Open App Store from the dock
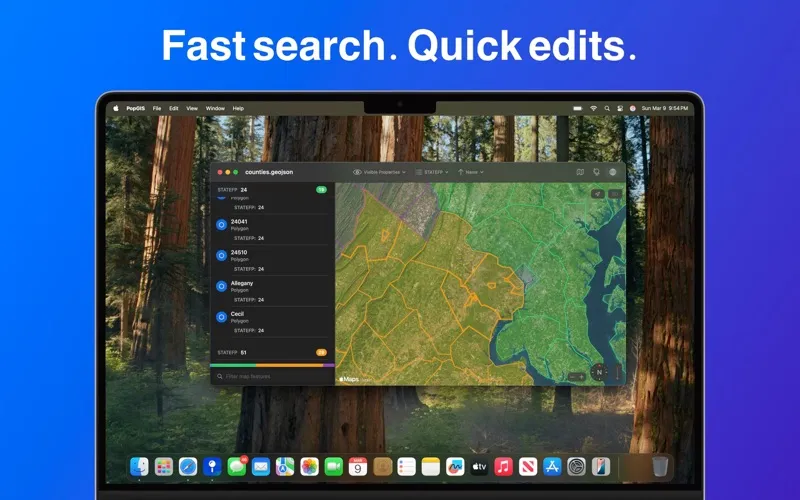Viewport: 800px width, 500px height. 552,466
